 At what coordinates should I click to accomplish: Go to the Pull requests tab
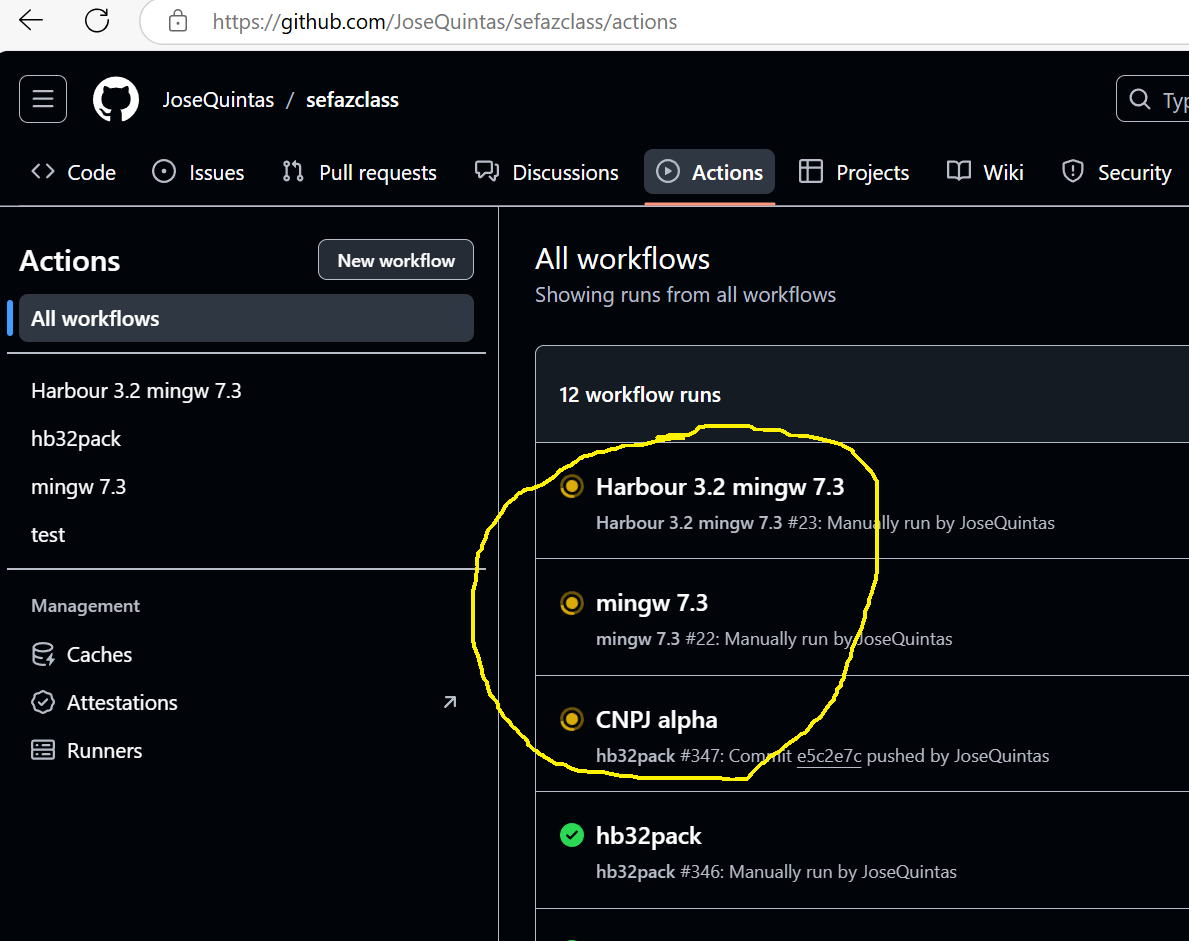360,172
